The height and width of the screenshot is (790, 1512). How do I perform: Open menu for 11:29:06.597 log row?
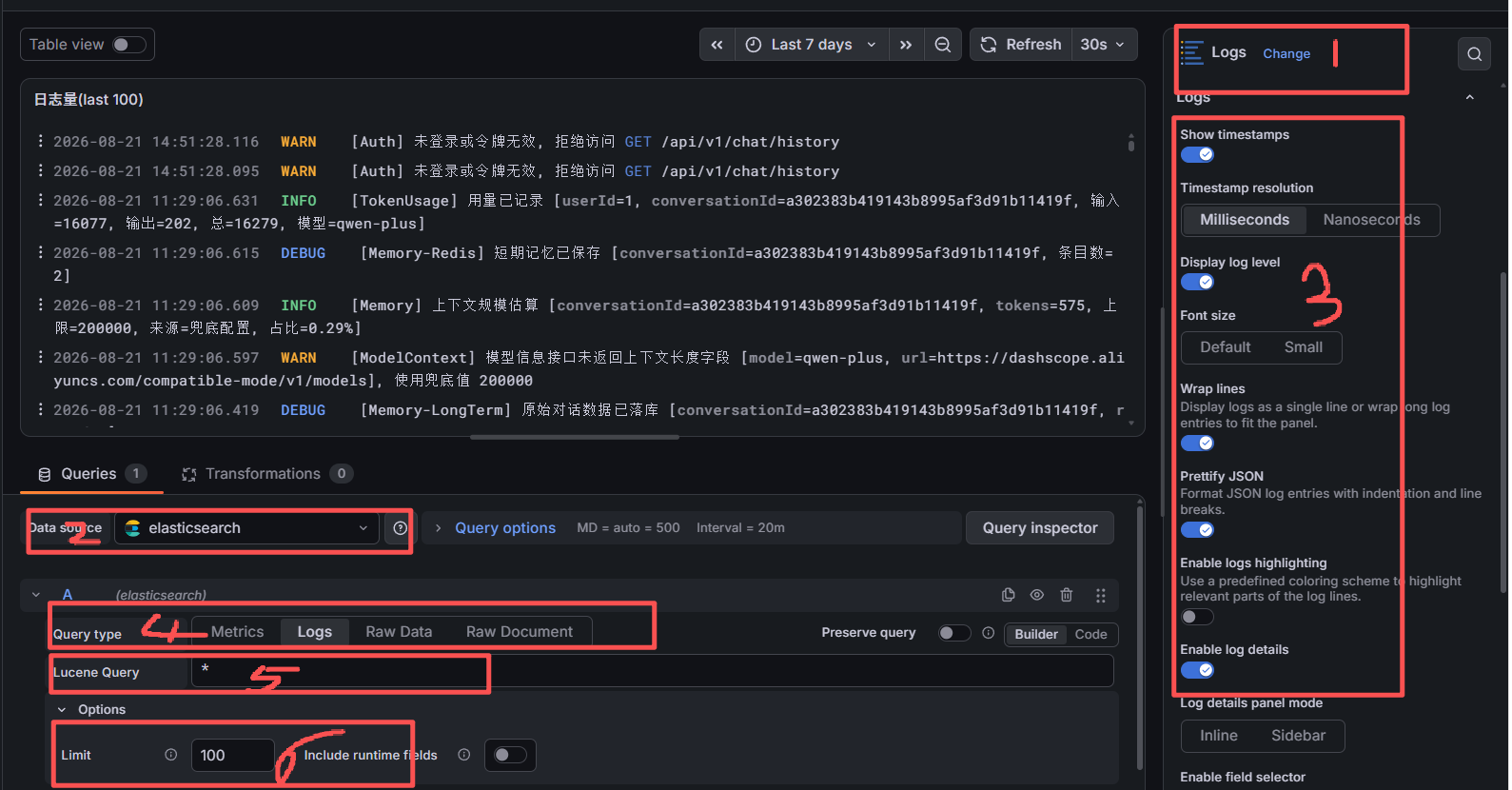click(40, 357)
